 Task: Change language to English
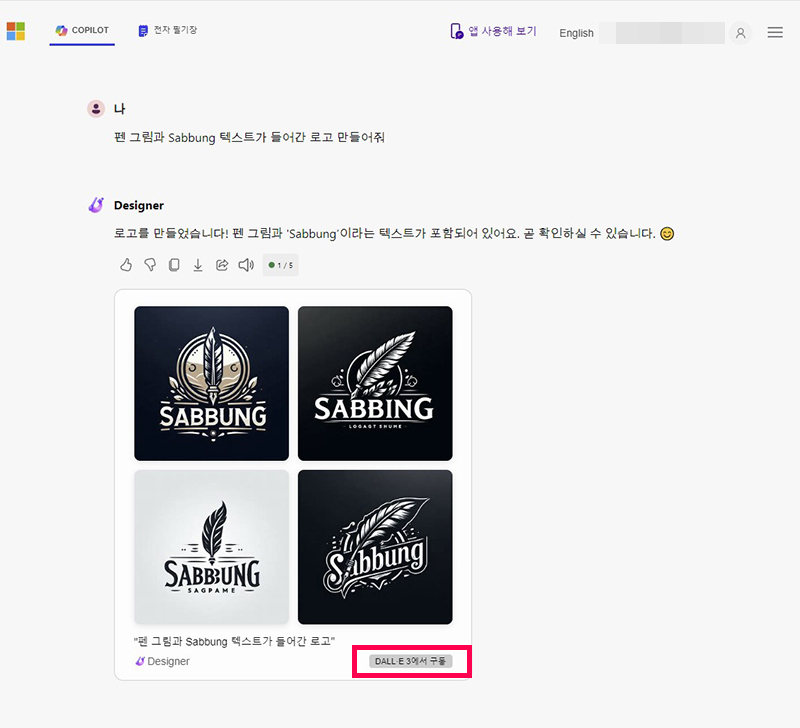point(576,33)
